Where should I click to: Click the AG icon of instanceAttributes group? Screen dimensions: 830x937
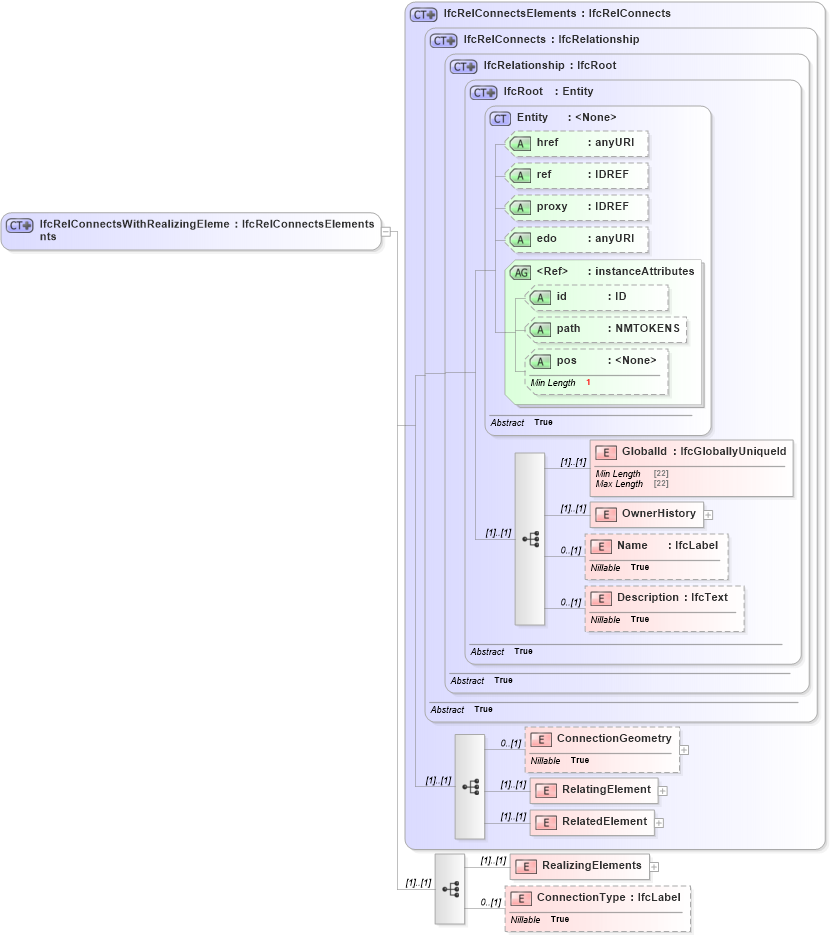coord(520,271)
